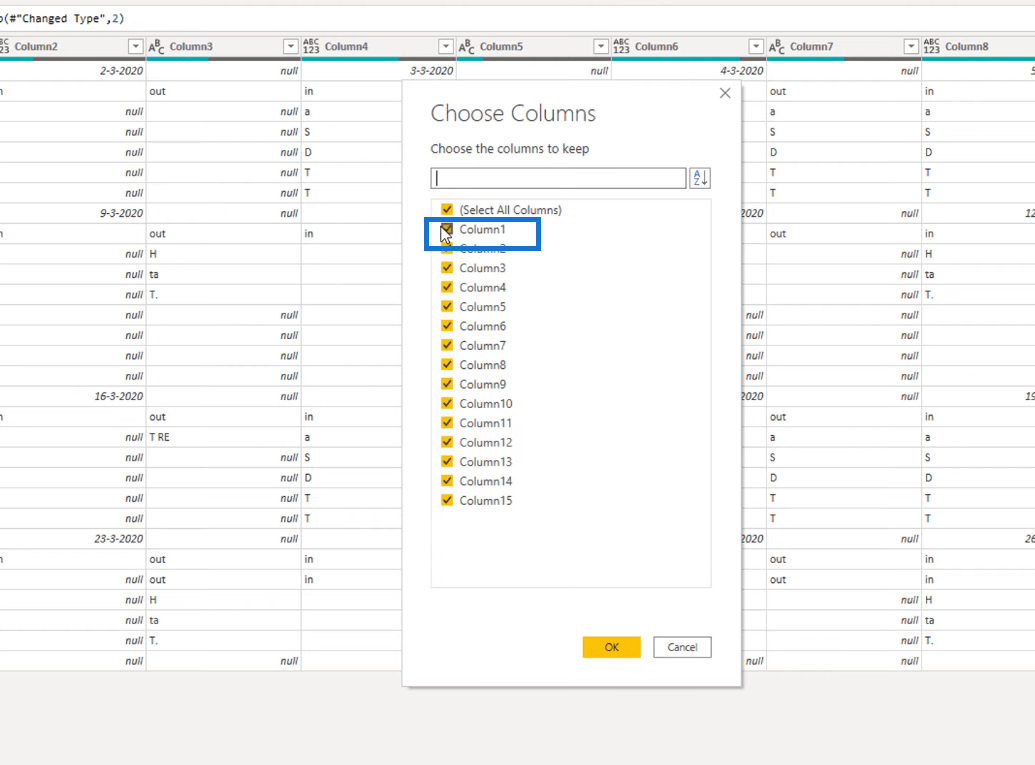Image resolution: width=1035 pixels, height=765 pixels.
Task: Uncheck the Column5 checkbox
Action: coord(447,306)
